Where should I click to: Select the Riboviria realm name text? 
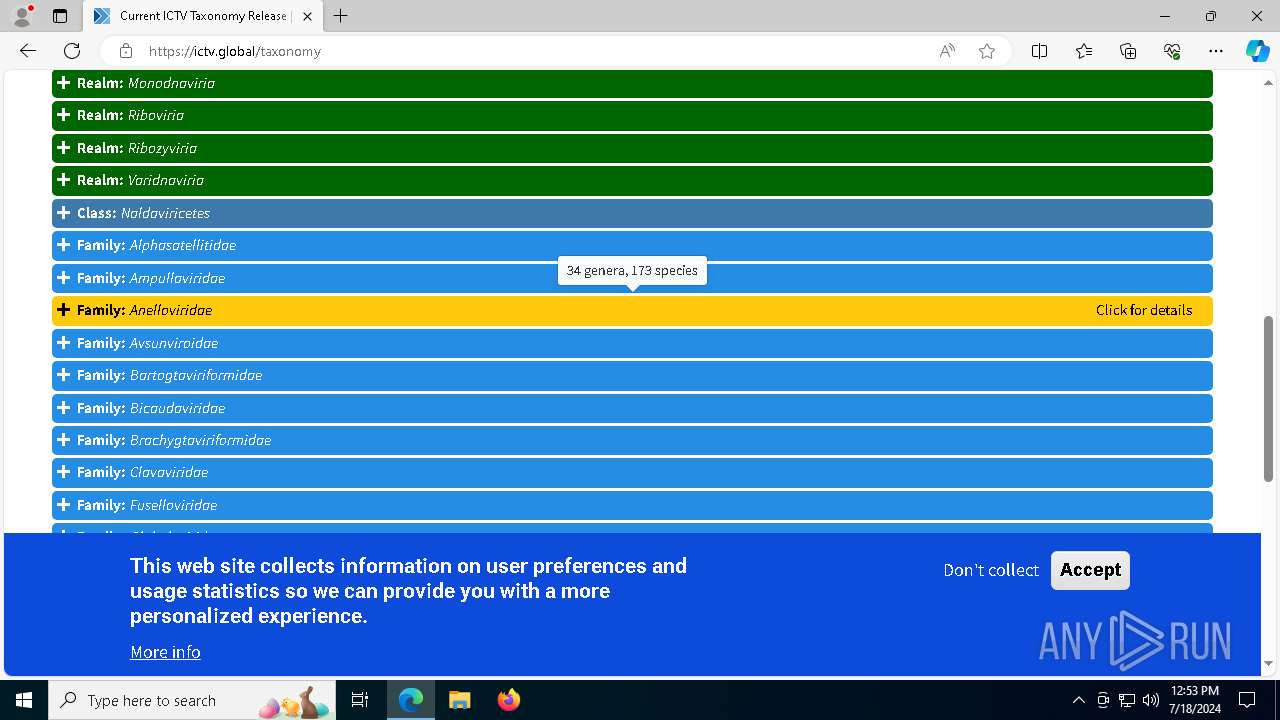point(156,115)
